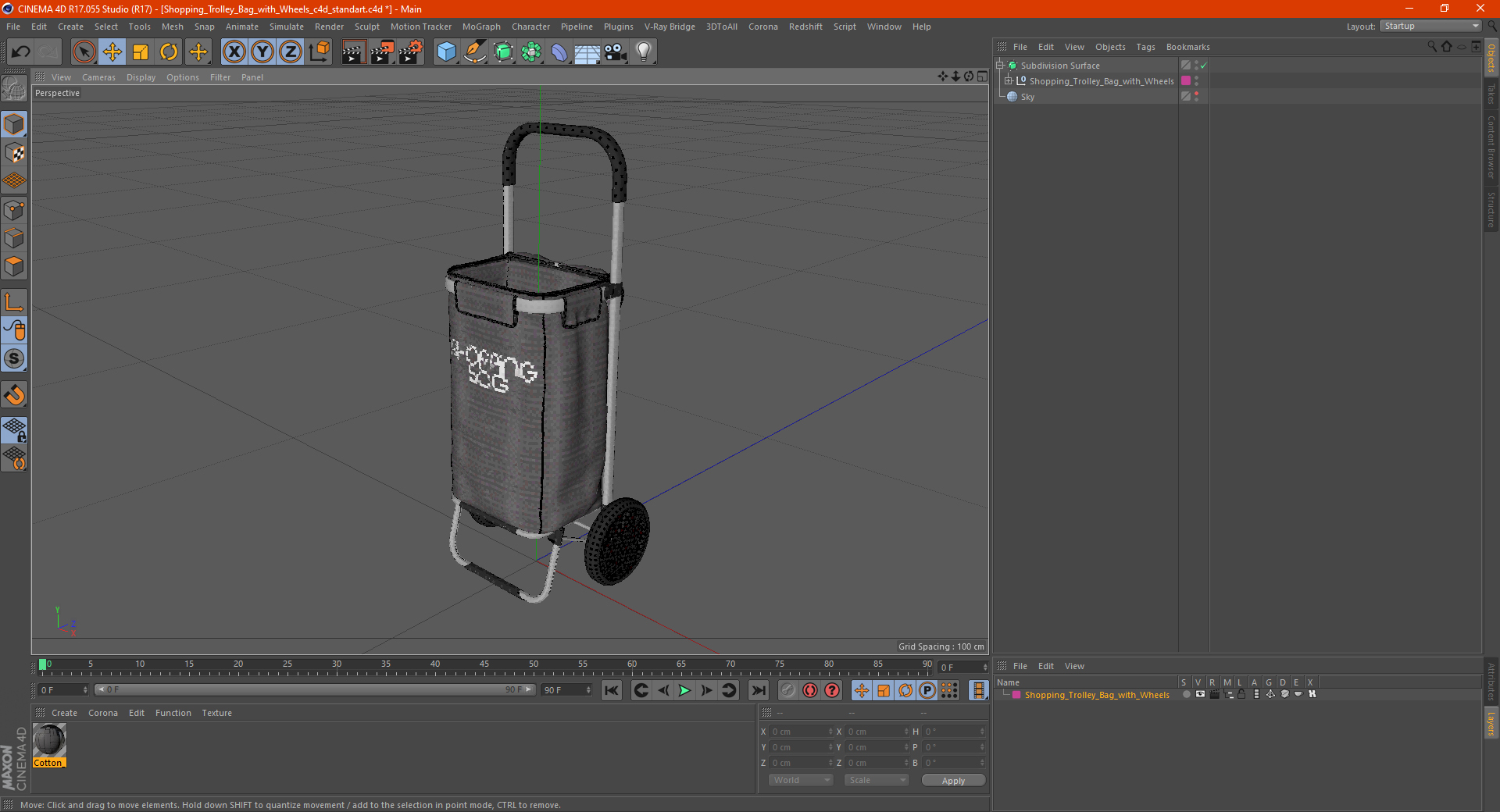The height and width of the screenshot is (812, 1500).
Task: Enable the Axis tool
Action: pos(14,302)
